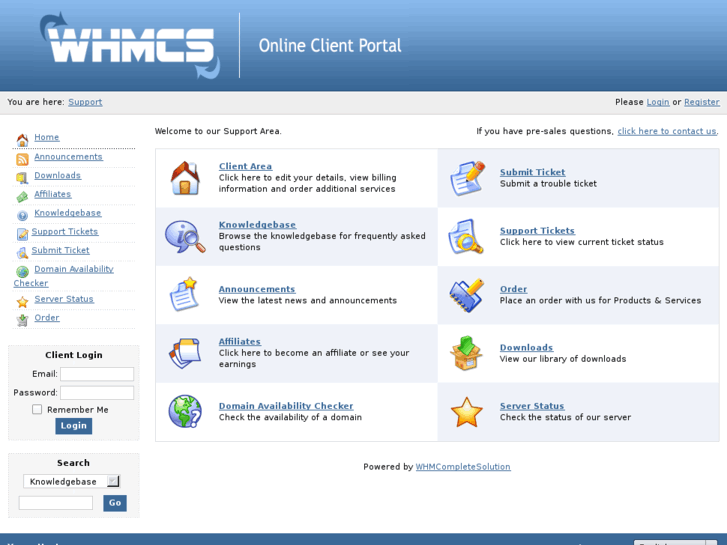Follow 'click here to contact us' link

pyautogui.click(x=667, y=131)
